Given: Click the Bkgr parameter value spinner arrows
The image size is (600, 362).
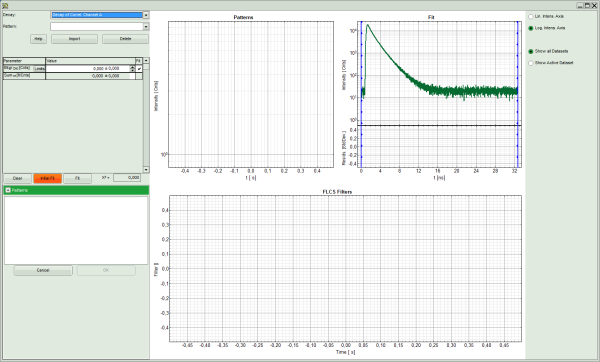Looking at the screenshot, I should point(132,68).
